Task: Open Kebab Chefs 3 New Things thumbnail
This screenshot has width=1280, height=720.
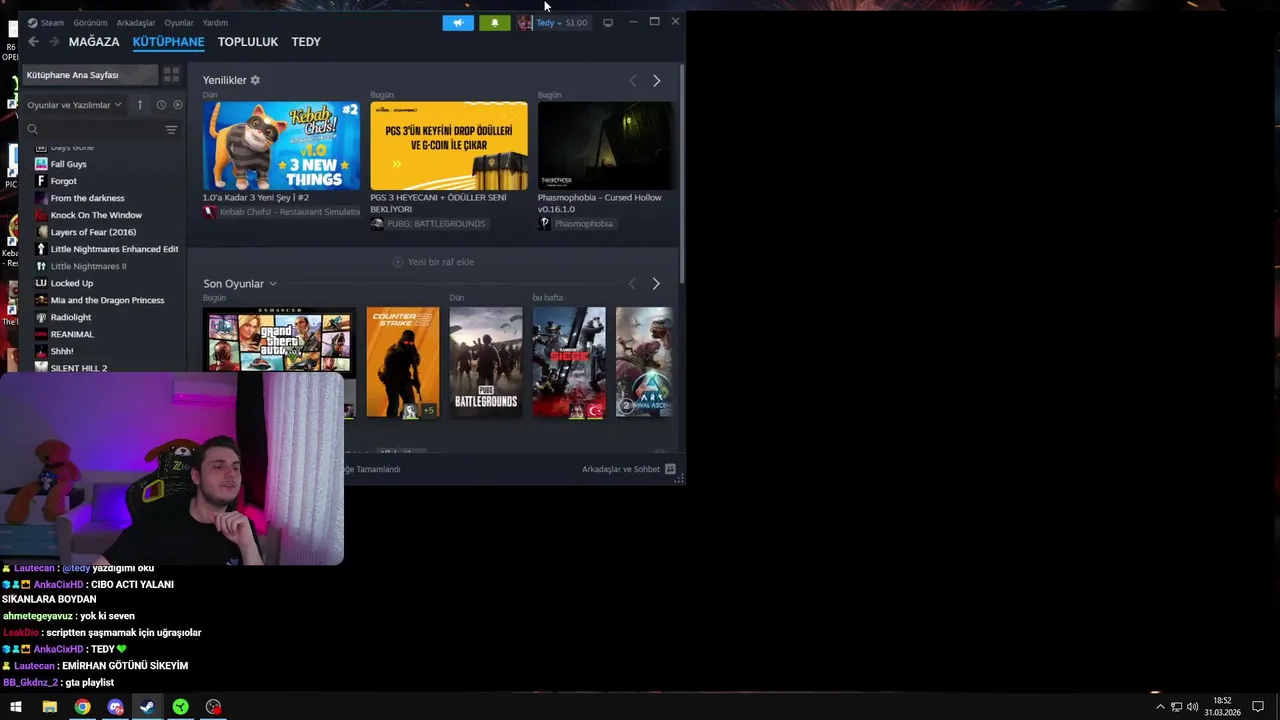Action: pyautogui.click(x=281, y=146)
